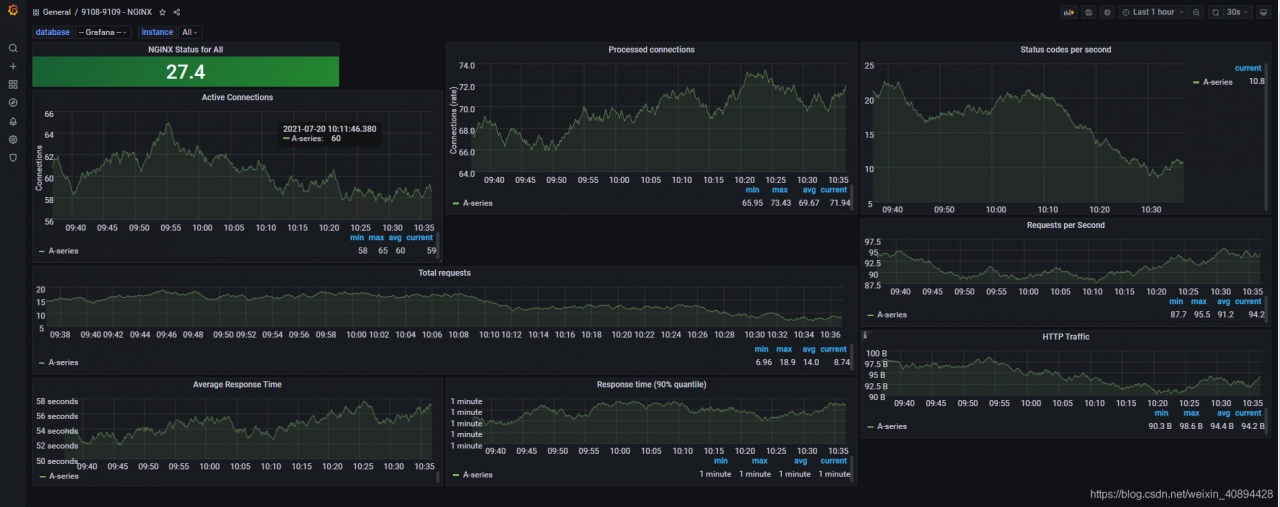Open dashboard settings cog in top bar
1280x507 pixels.
point(1107,12)
